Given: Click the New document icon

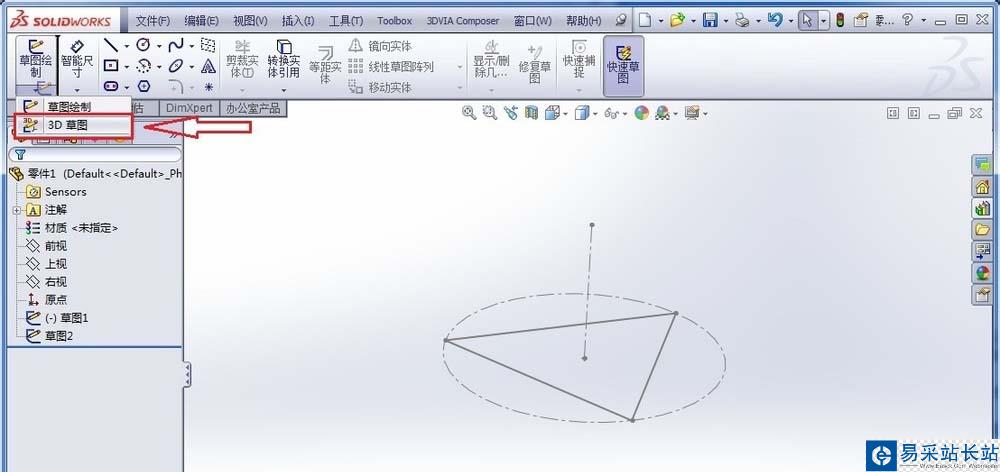Looking at the screenshot, I should pyautogui.click(x=645, y=20).
